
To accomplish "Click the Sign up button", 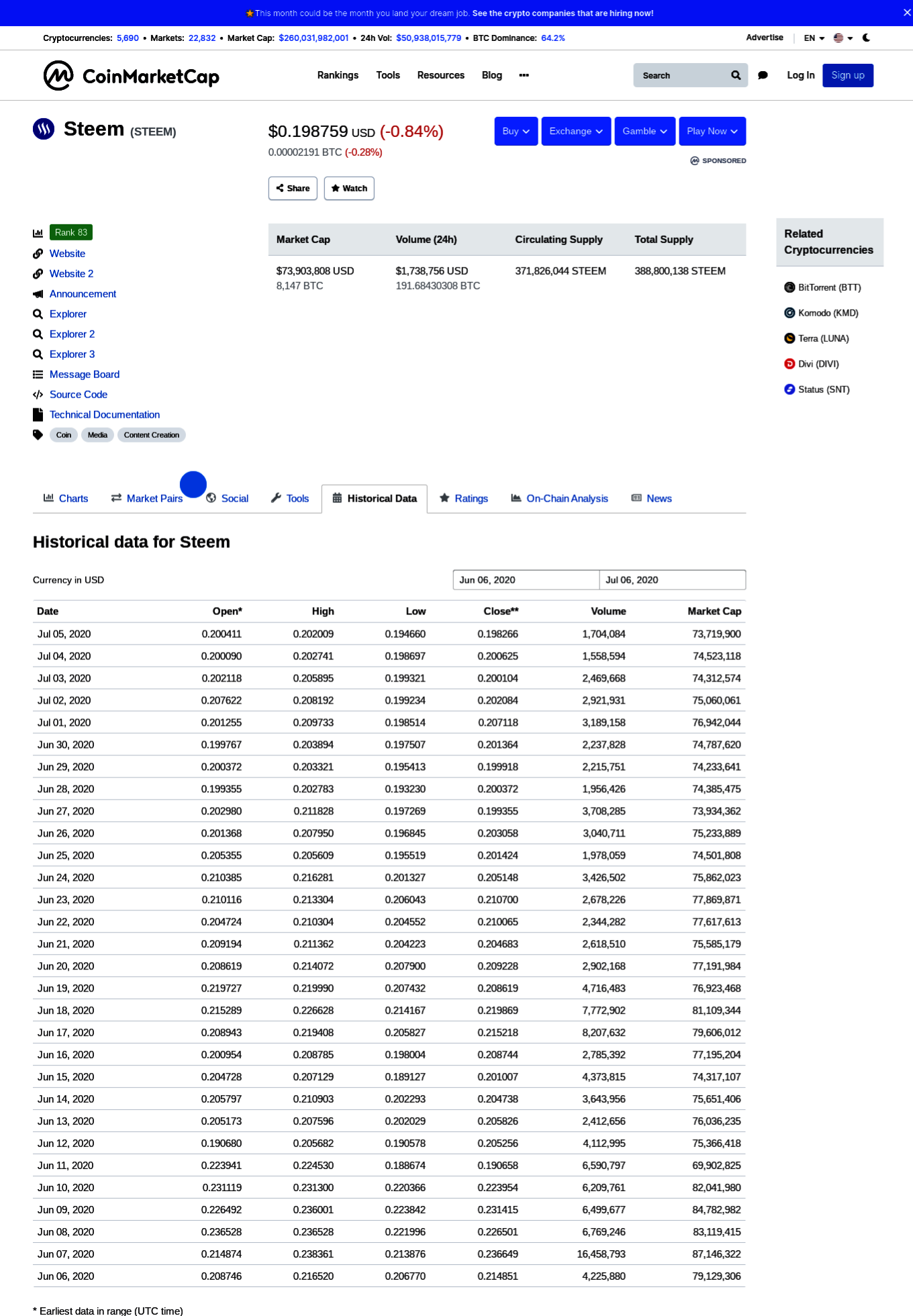I will tap(848, 75).
